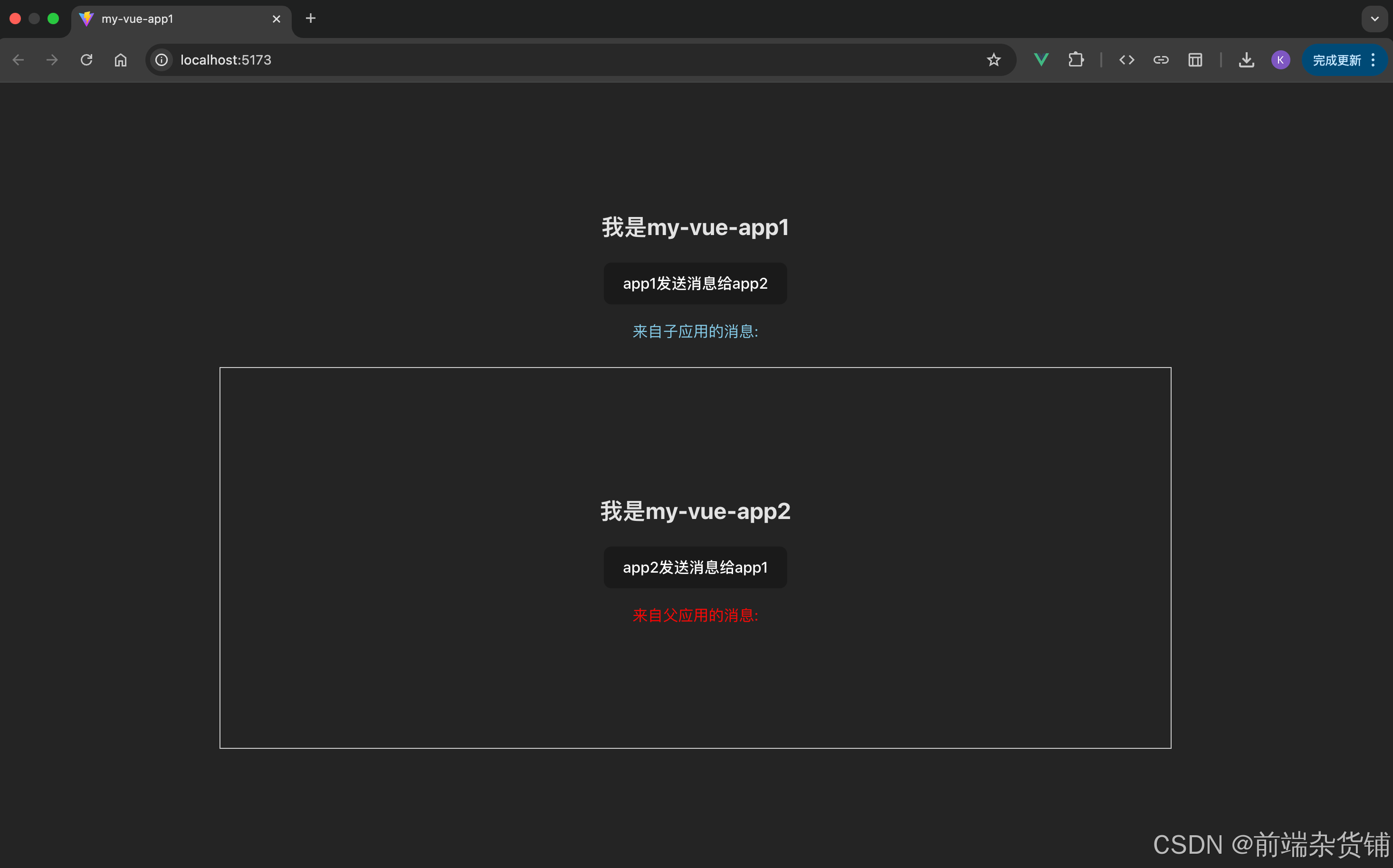Click the 完成更新 update button
Screen dimensions: 1393x868
[1336, 60]
